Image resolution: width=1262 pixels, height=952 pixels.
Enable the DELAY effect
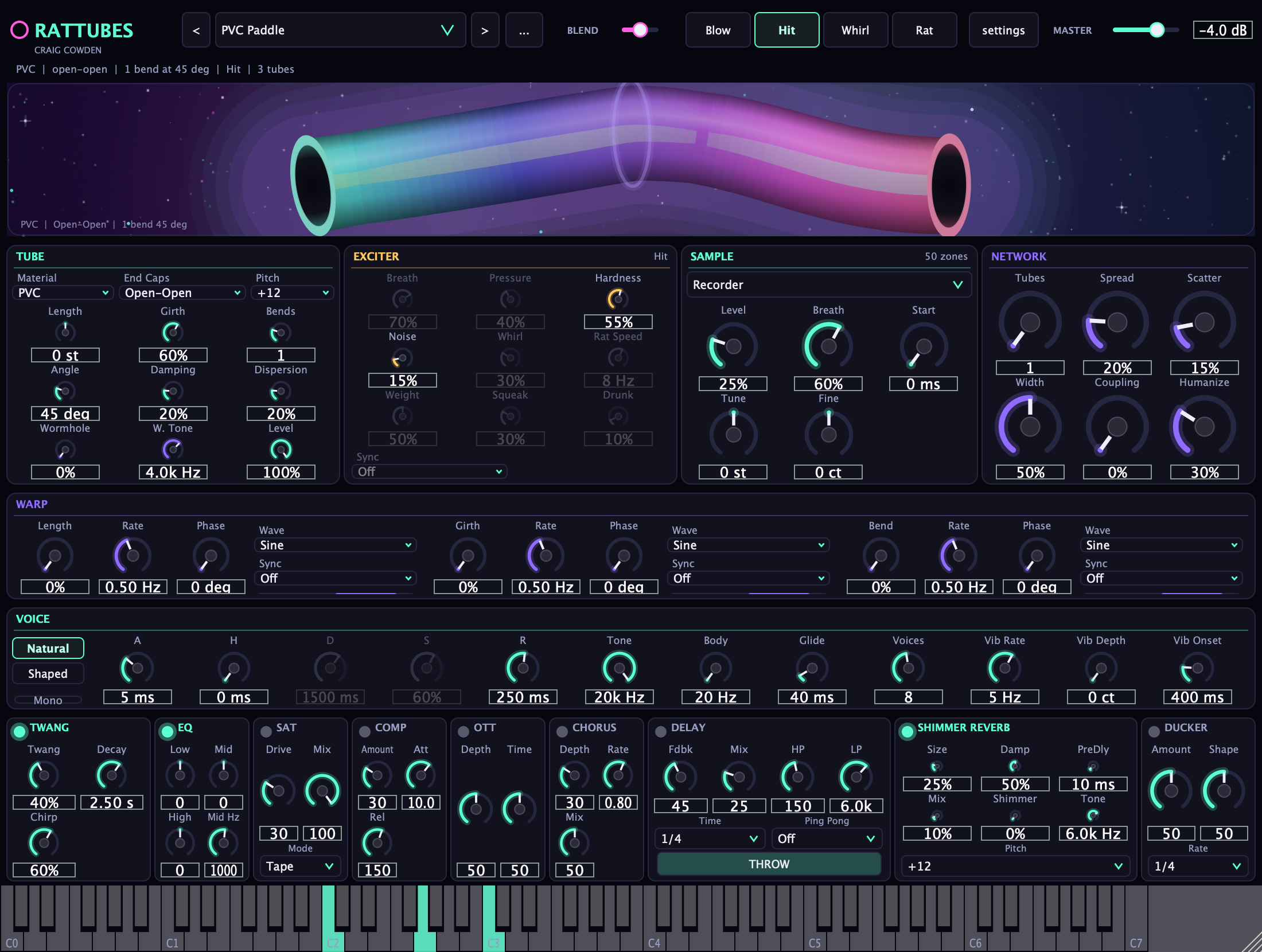[661, 731]
